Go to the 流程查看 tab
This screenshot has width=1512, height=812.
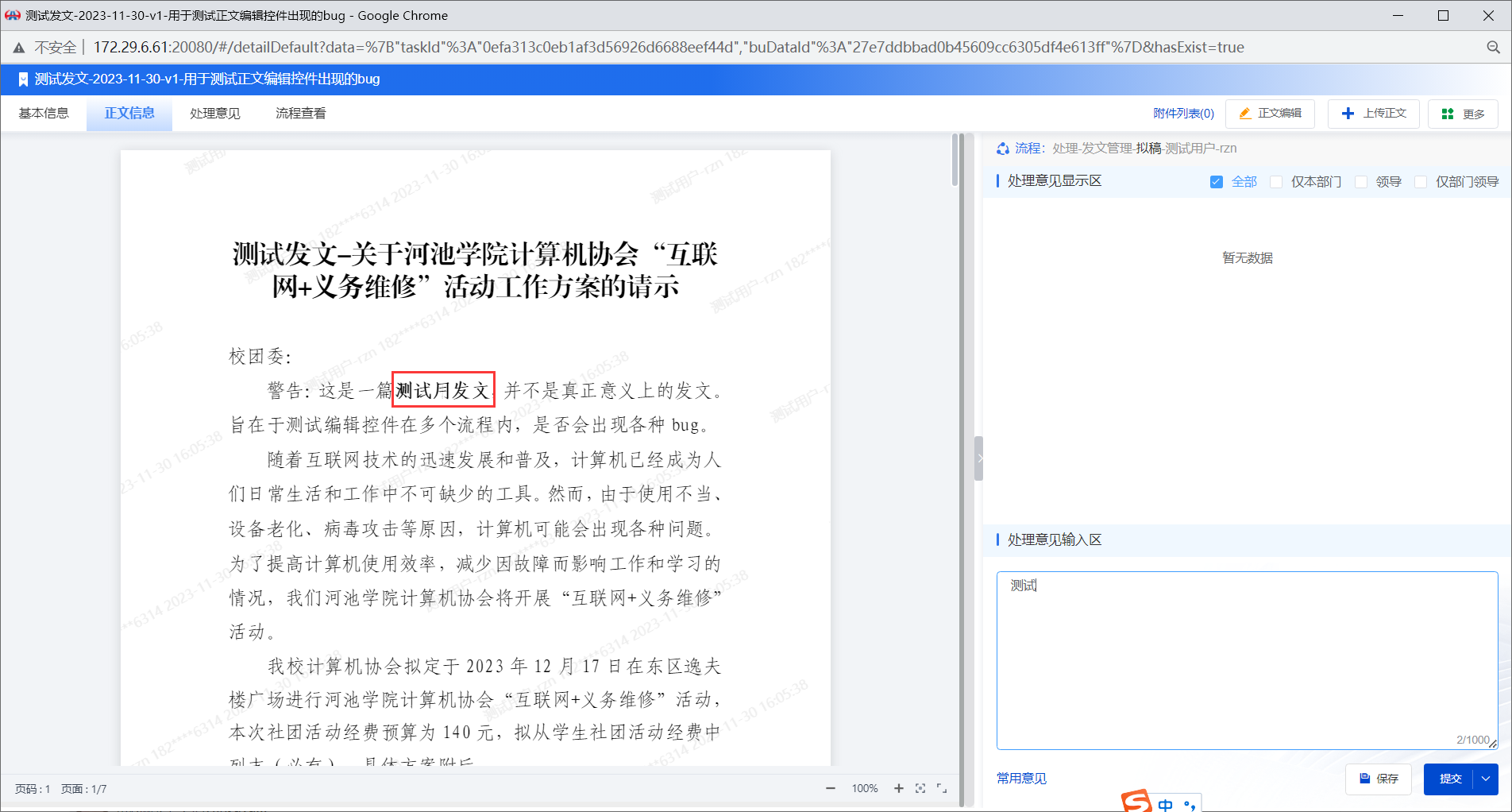(301, 114)
